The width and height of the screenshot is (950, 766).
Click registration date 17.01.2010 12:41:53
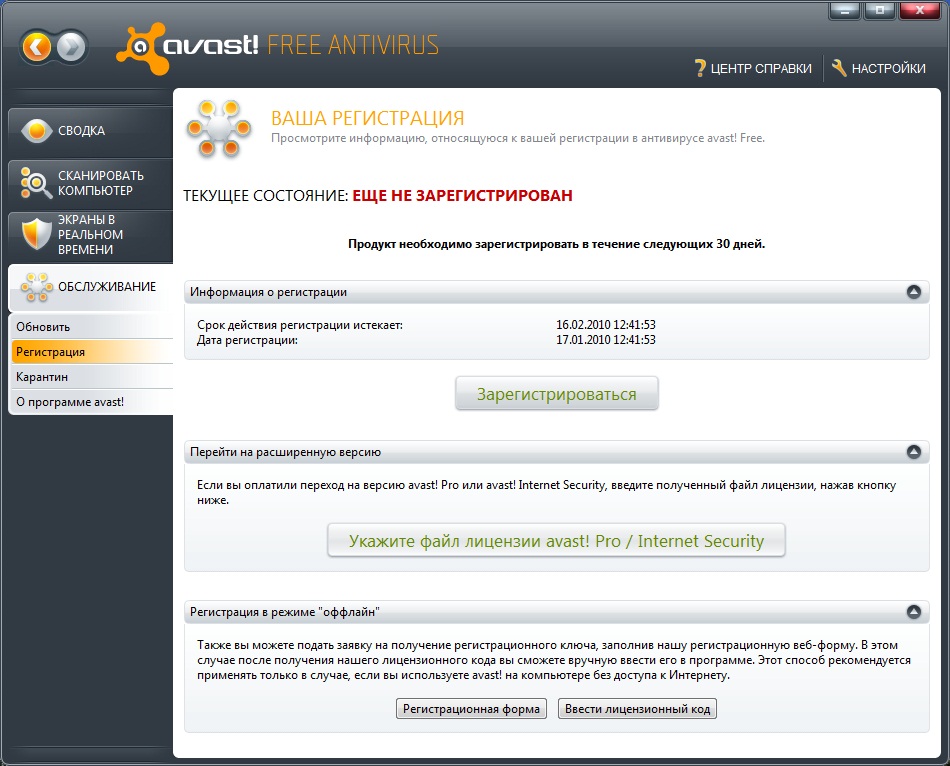[x=606, y=340]
